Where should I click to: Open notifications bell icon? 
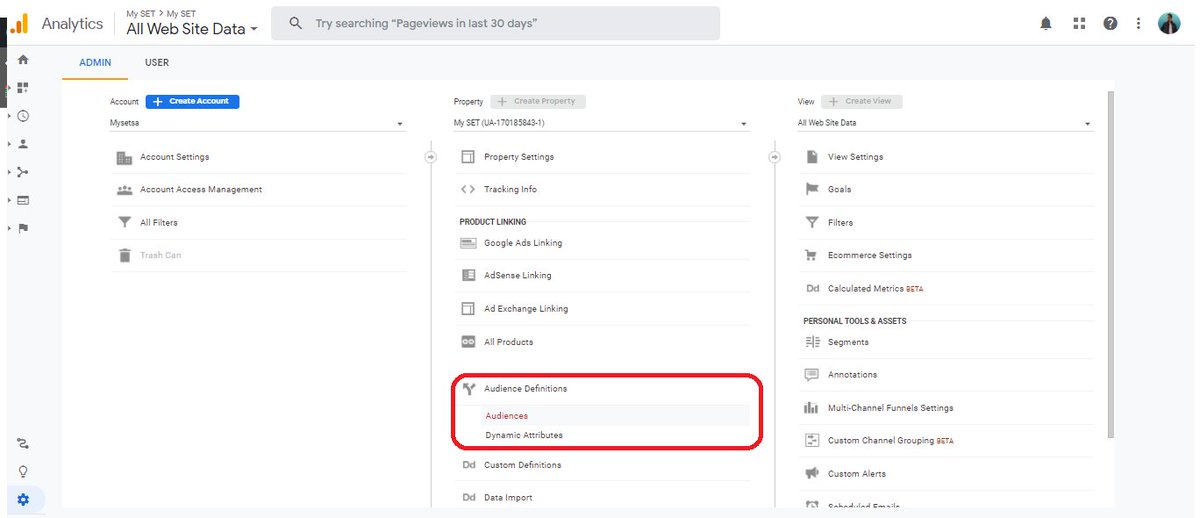pyautogui.click(x=1046, y=23)
